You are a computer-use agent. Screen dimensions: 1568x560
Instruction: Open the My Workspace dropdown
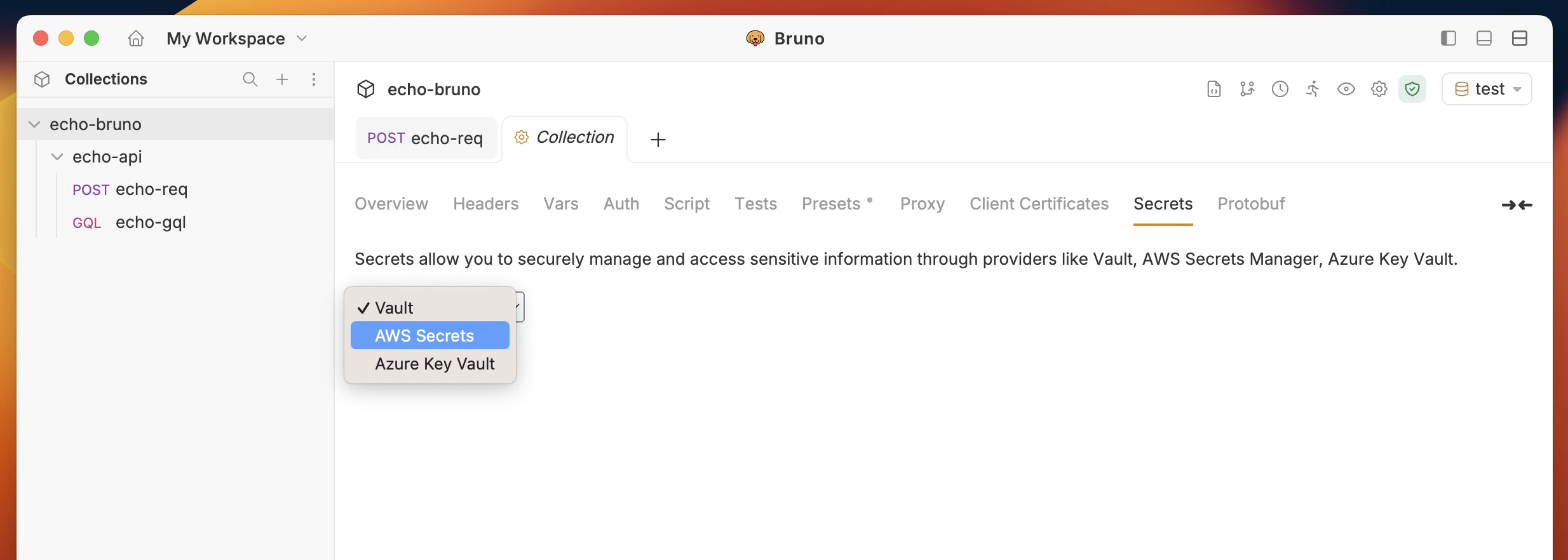(237, 39)
